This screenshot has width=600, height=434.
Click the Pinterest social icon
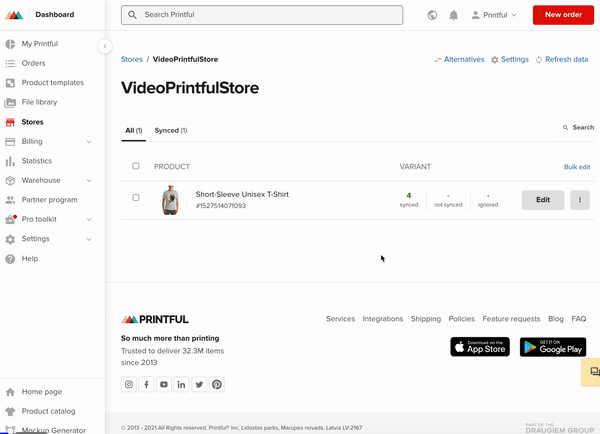[217, 384]
